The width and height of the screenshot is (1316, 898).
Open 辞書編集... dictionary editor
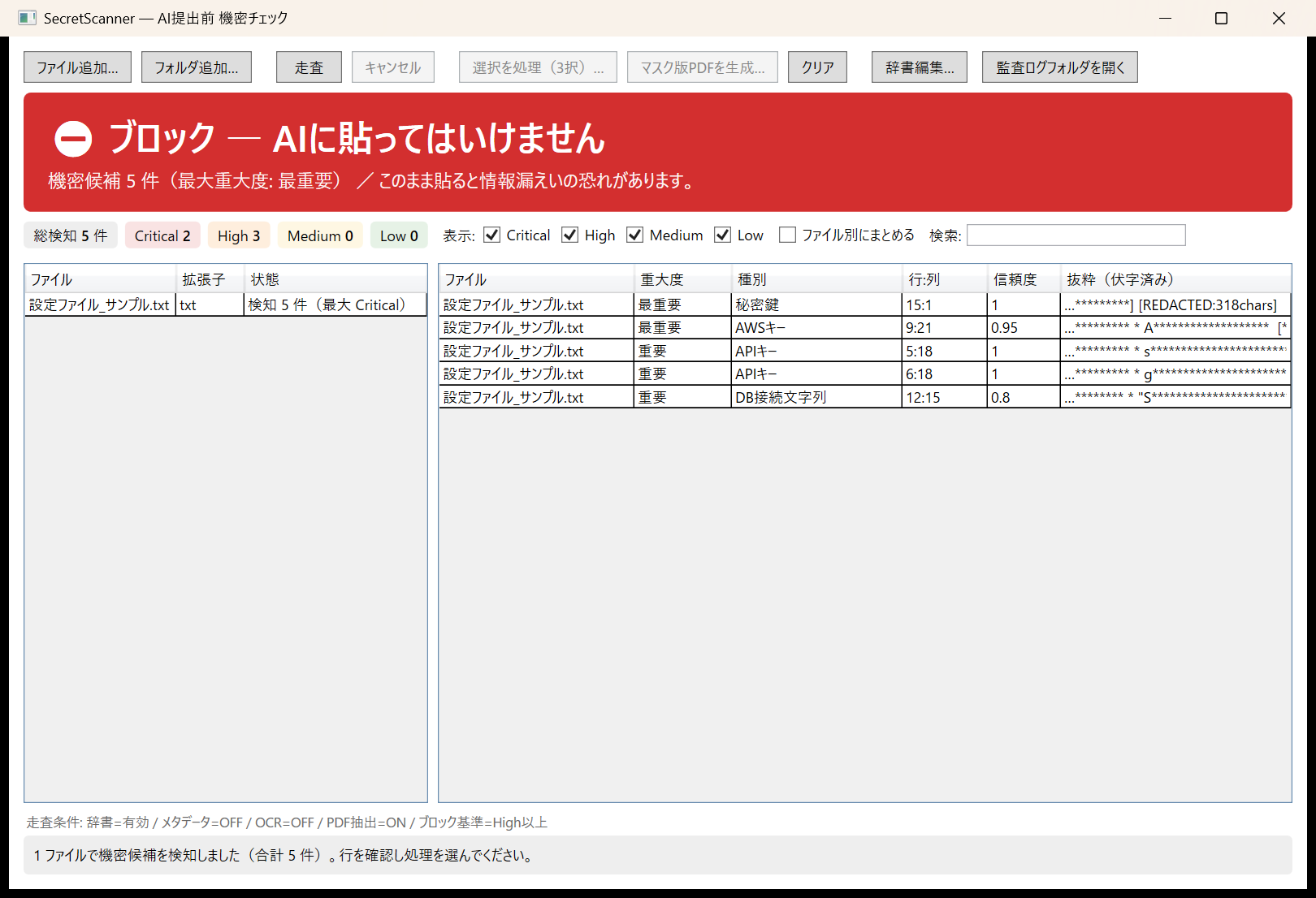tap(920, 67)
